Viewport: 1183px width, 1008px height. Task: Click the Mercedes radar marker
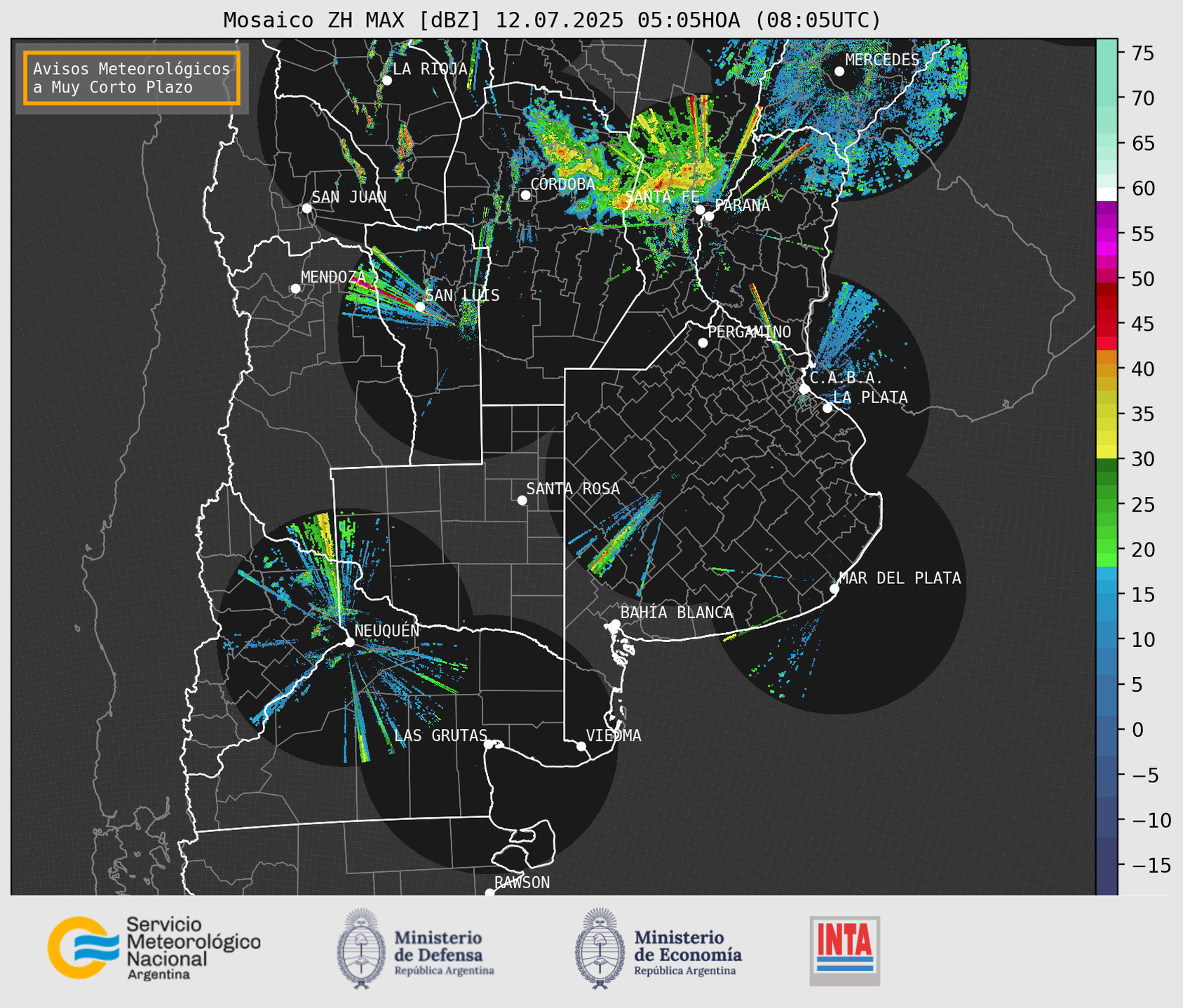tap(839, 71)
